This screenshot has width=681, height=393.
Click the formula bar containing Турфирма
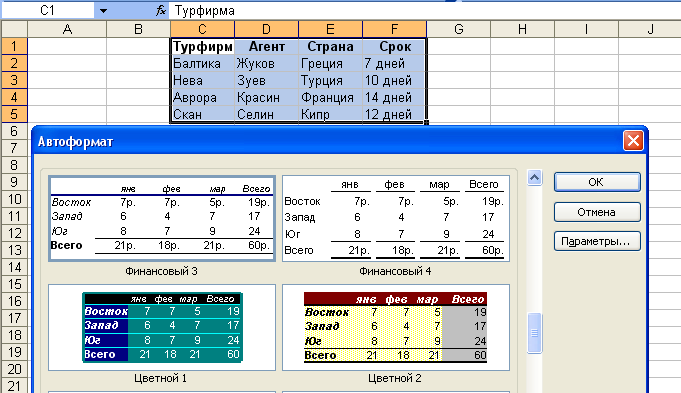[426, 10]
